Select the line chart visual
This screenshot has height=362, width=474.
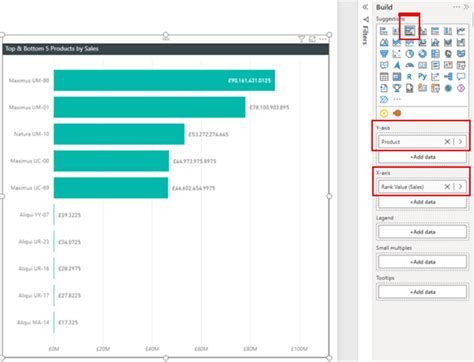[461, 31]
